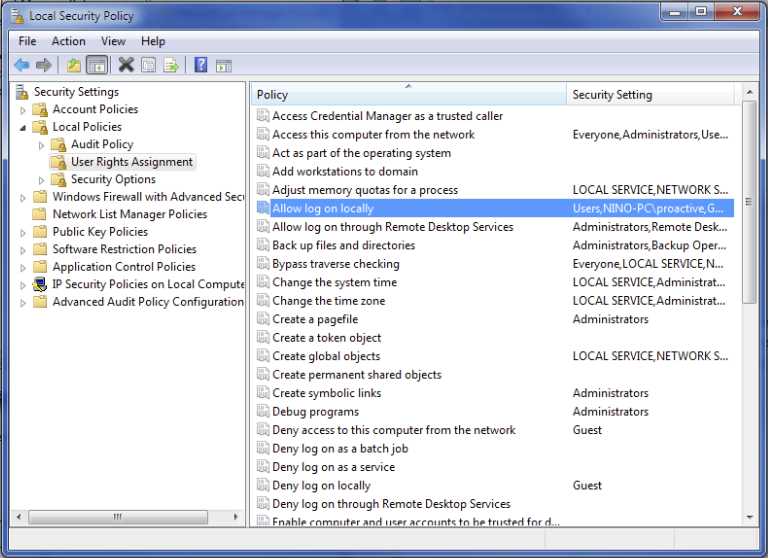The image size is (768, 558).
Task: Click the Network List Manager Policies folder icon
Action: (40, 214)
